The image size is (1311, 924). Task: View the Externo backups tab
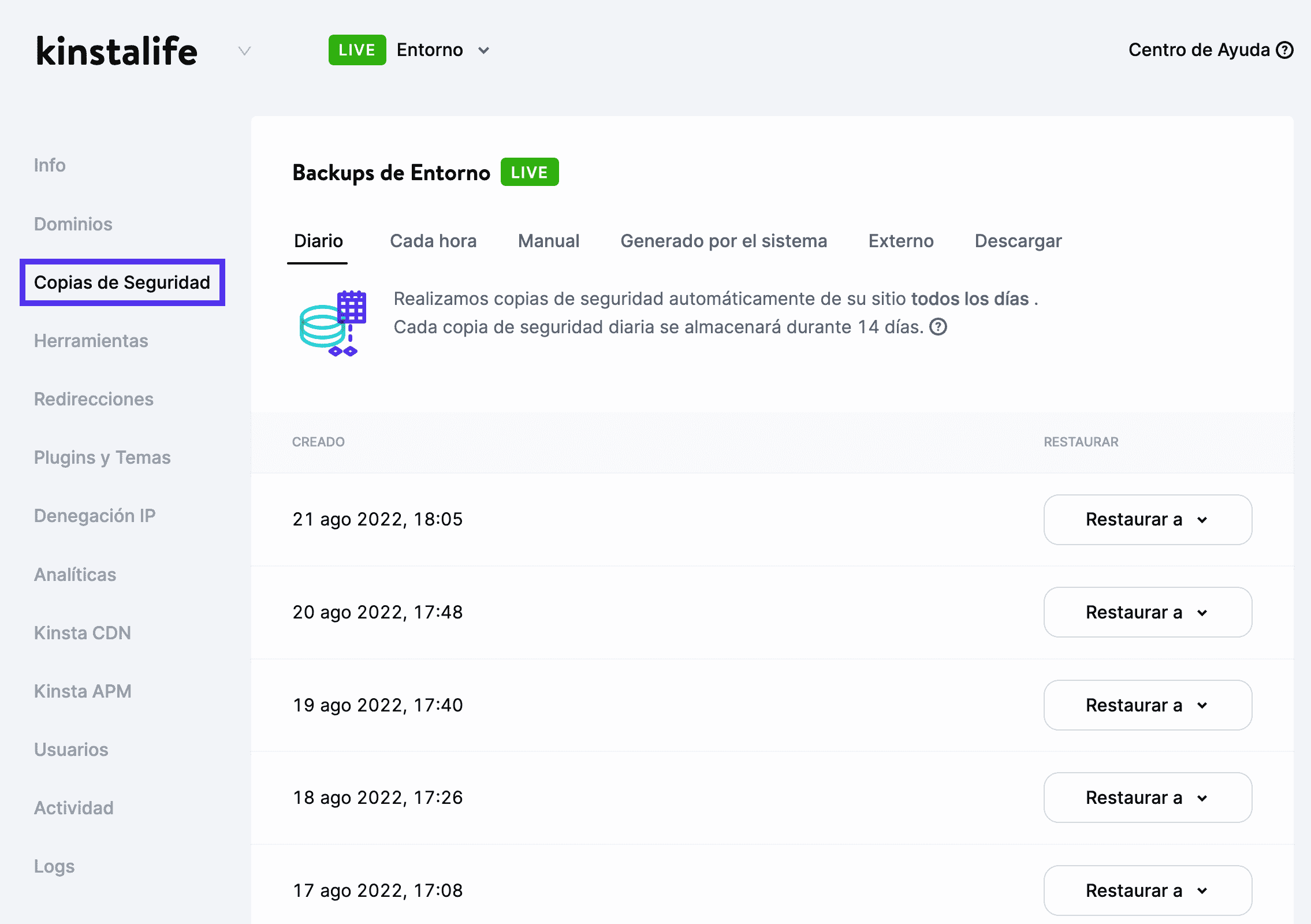pos(900,241)
